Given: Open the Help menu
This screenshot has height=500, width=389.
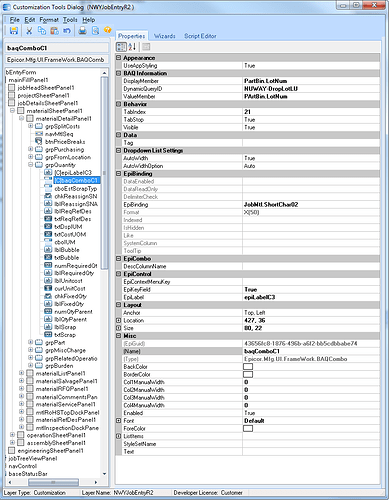Looking at the screenshot, I should tap(89, 20).
